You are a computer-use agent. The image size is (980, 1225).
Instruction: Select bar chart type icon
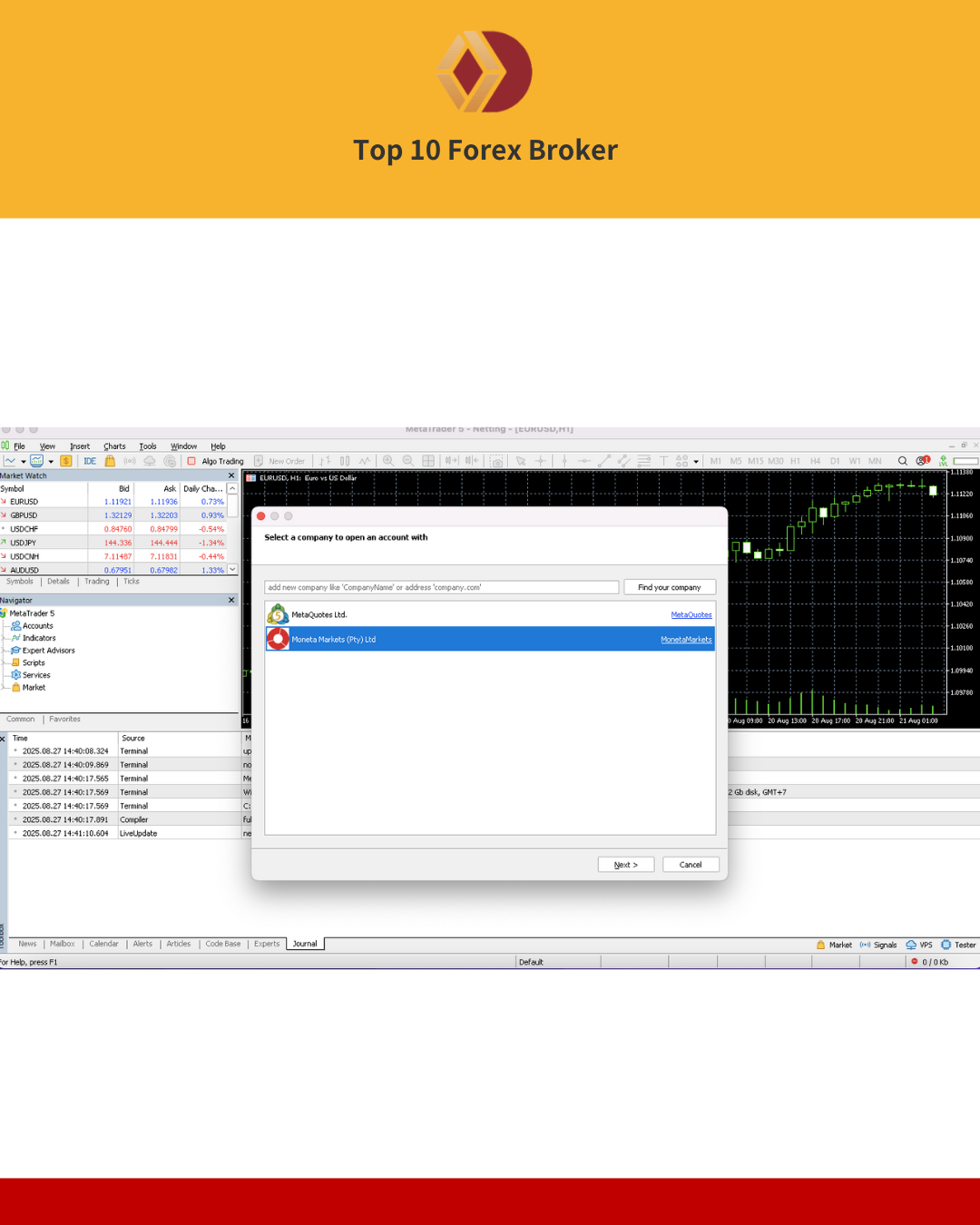(325, 461)
